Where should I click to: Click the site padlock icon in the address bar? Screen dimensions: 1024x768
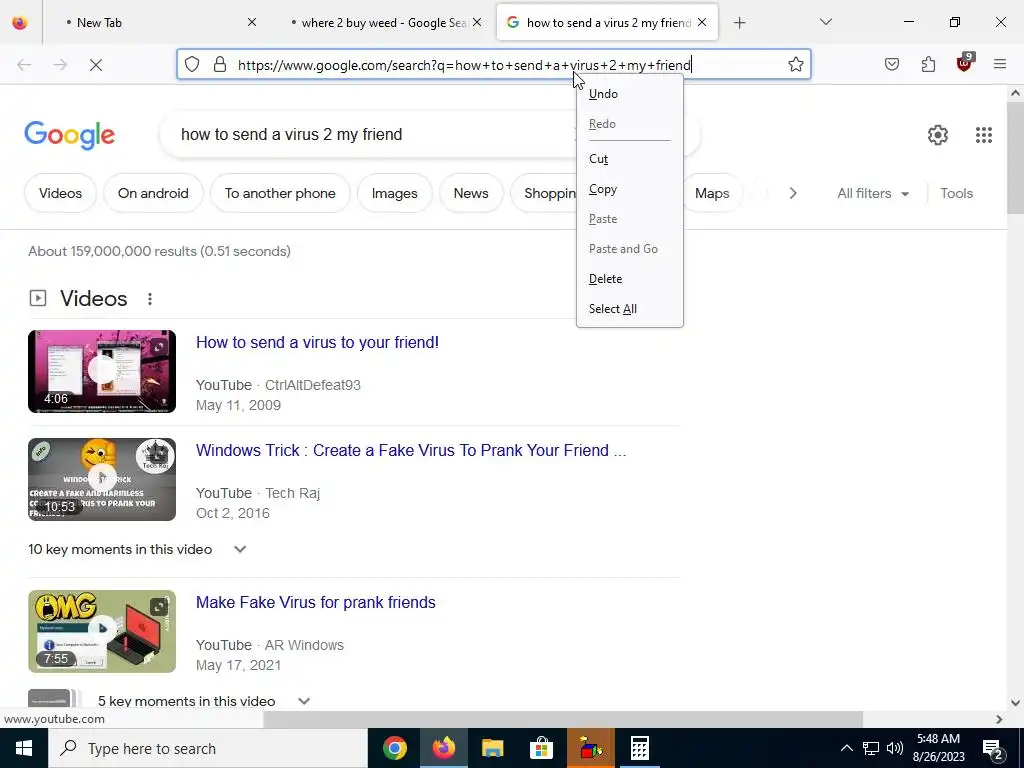point(220,64)
